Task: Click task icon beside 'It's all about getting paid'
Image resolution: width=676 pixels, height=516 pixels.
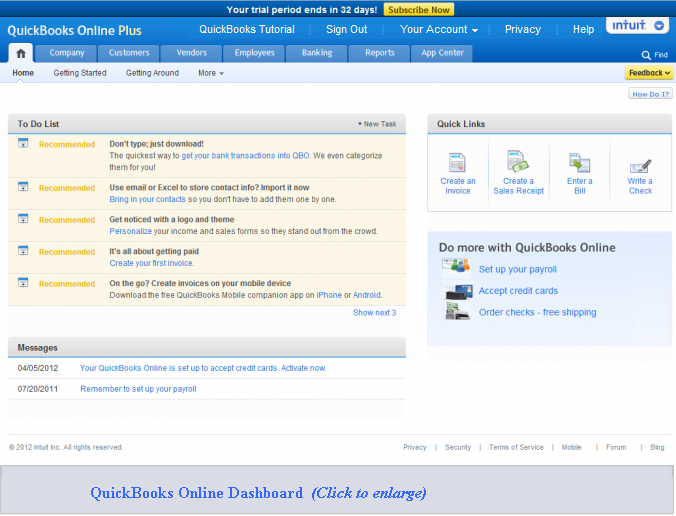Action: pyautogui.click(x=23, y=250)
